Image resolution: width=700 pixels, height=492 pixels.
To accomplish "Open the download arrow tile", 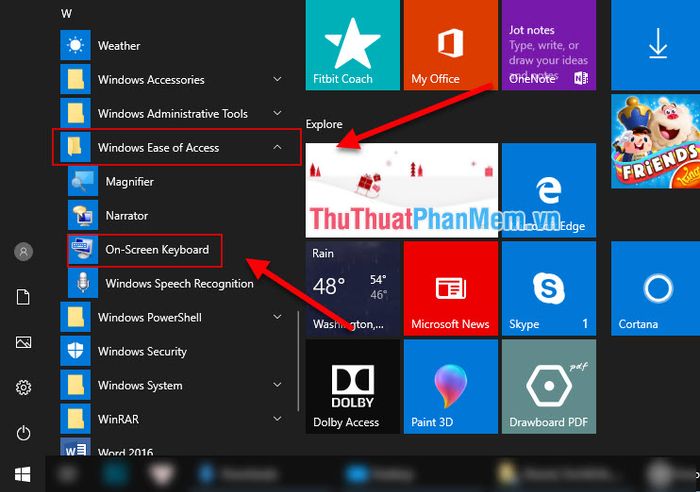I will (655, 45).
